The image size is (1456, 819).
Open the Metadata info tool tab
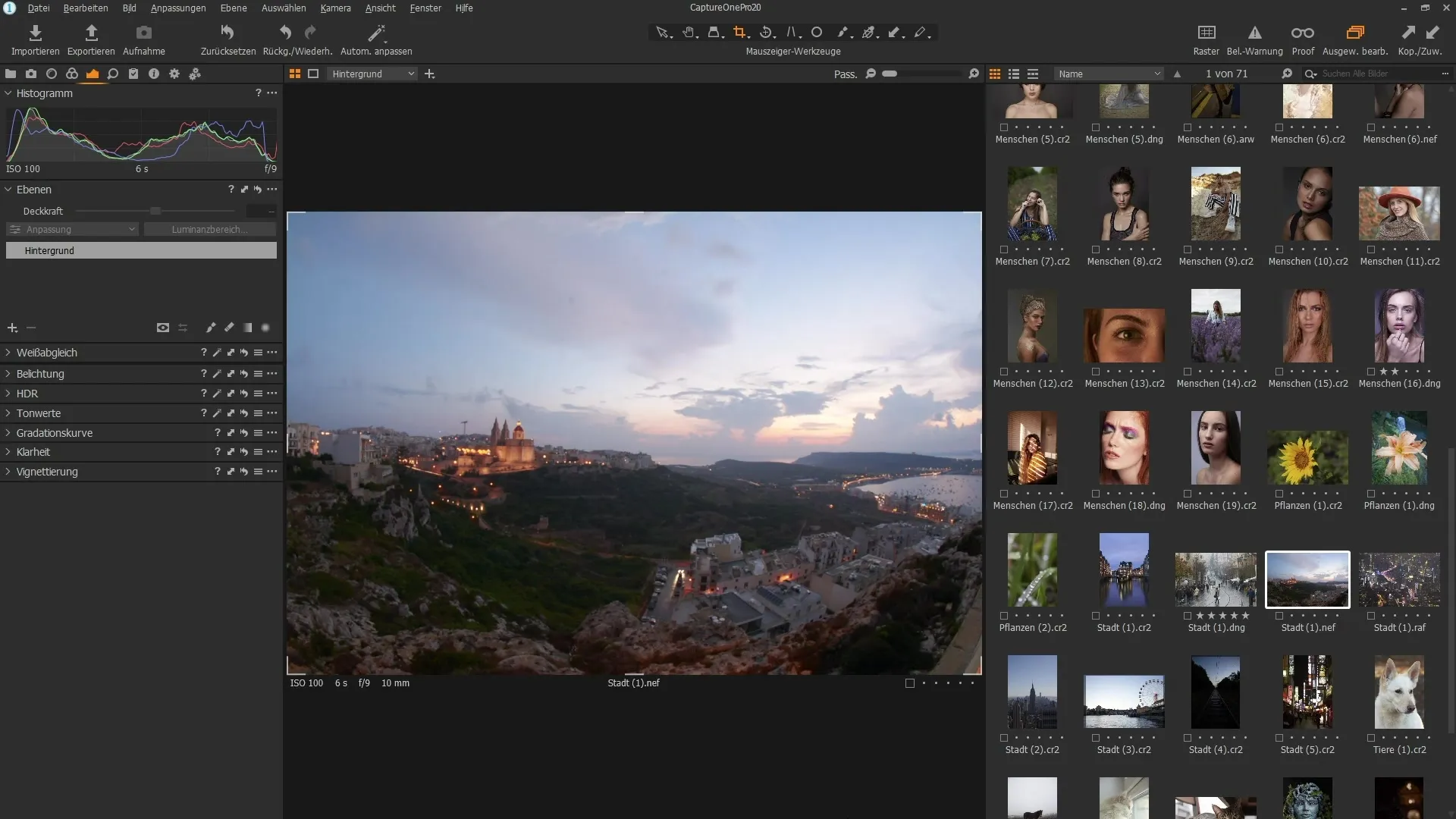[154, 74]
